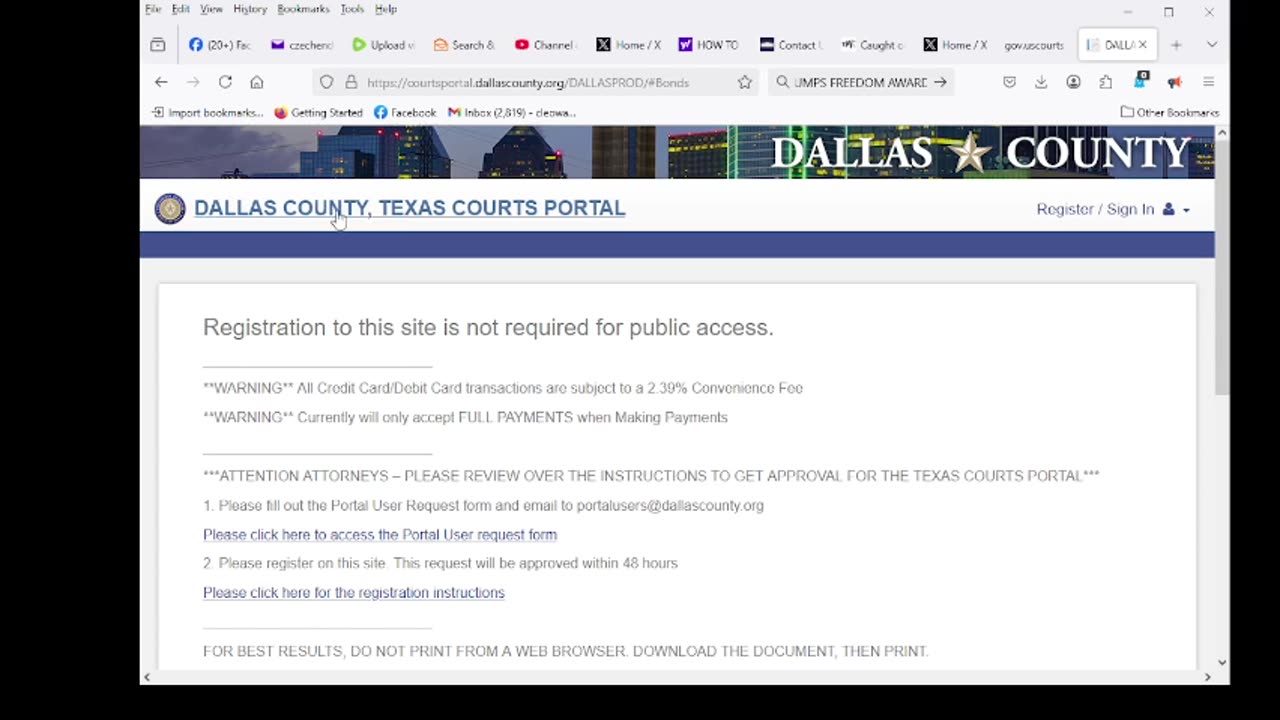
Task: Click the Dallas County banner image
Action: 677,152
